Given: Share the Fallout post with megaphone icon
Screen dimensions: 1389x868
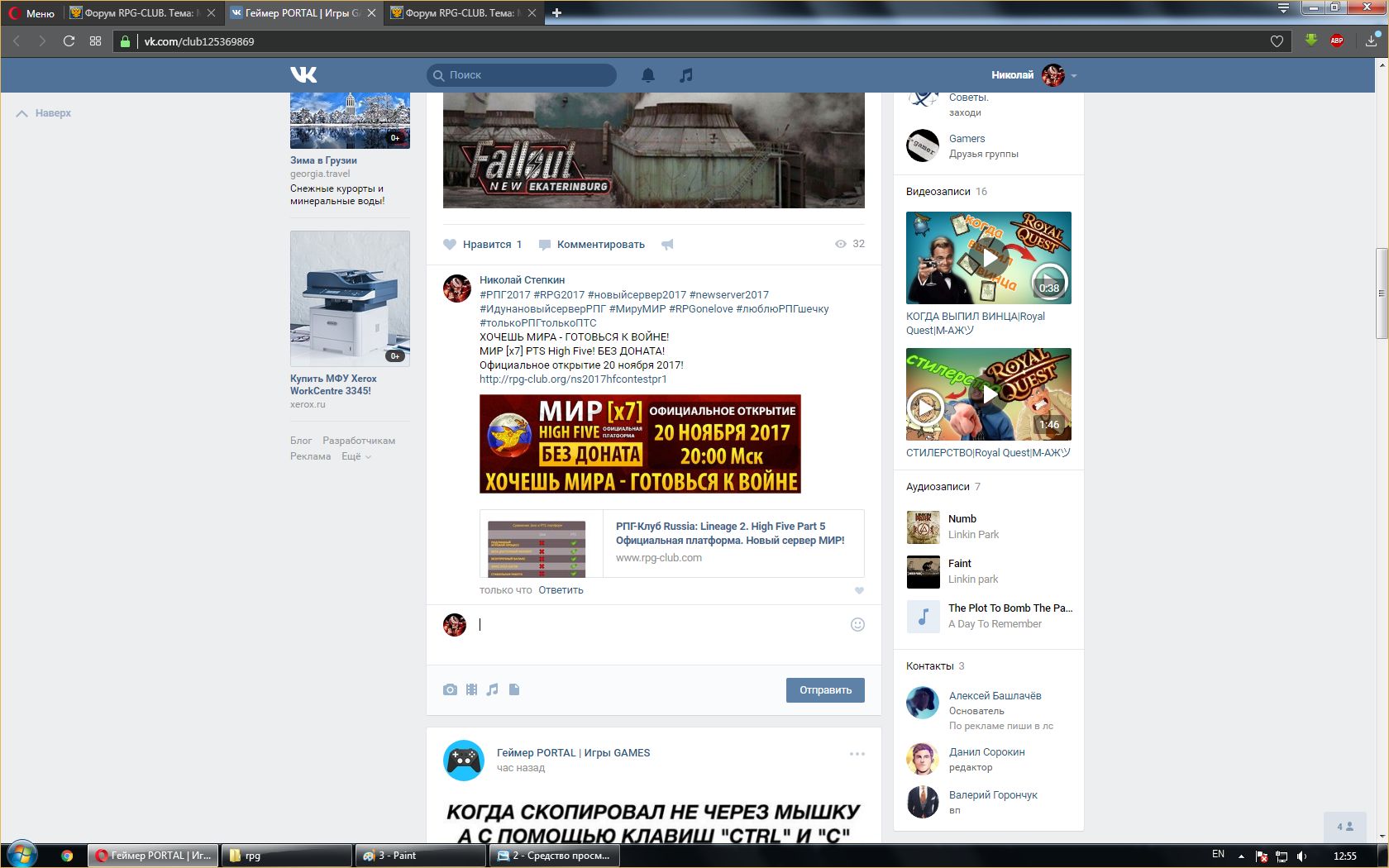Looking at the screenshot, I should coord(667,244).
